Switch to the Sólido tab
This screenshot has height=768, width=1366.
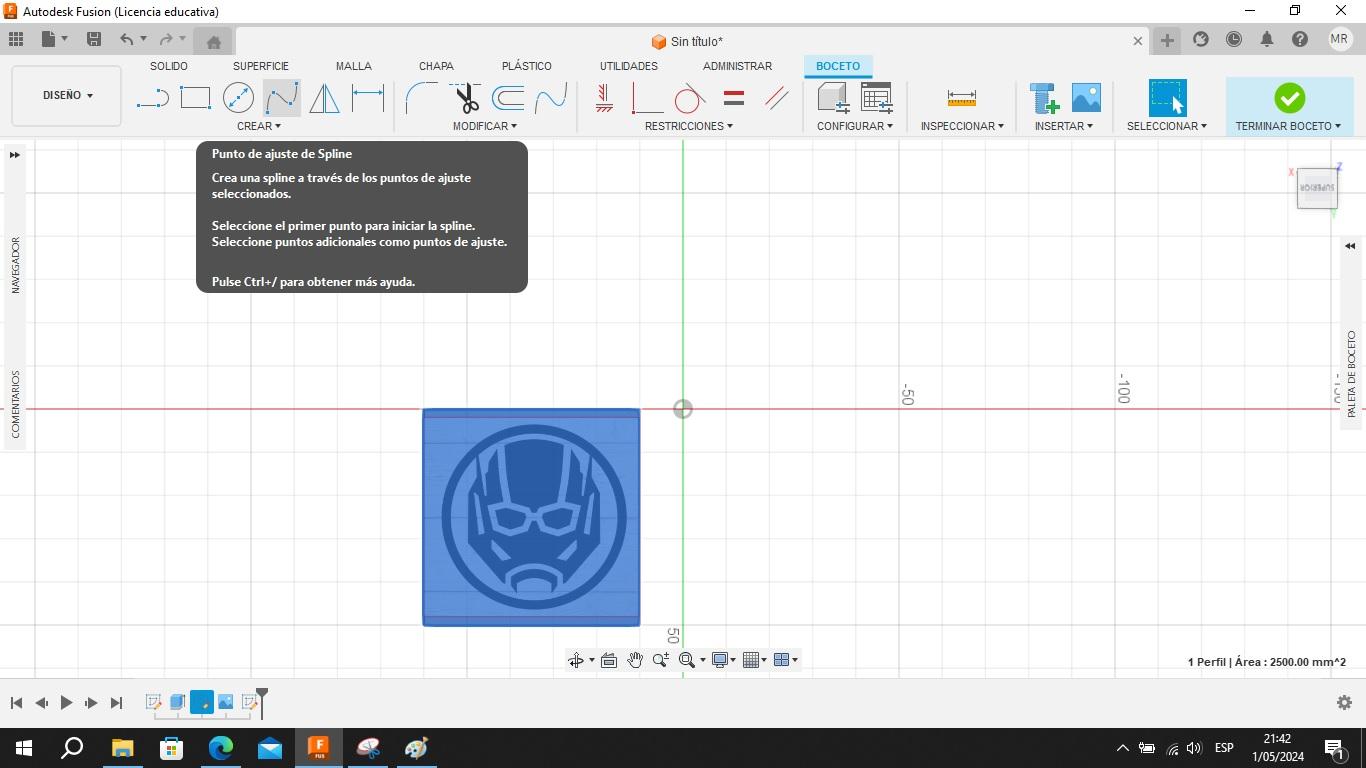[x=169, y=66]
